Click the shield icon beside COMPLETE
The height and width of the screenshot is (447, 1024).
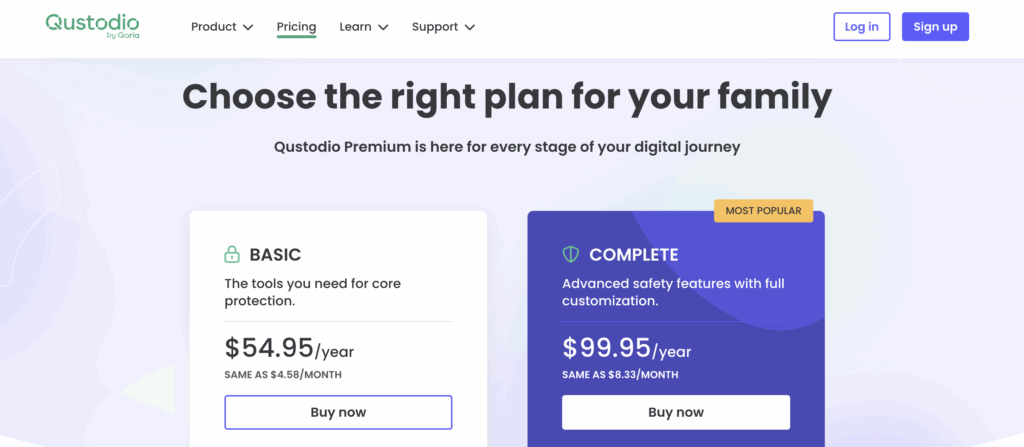[571, 254]
